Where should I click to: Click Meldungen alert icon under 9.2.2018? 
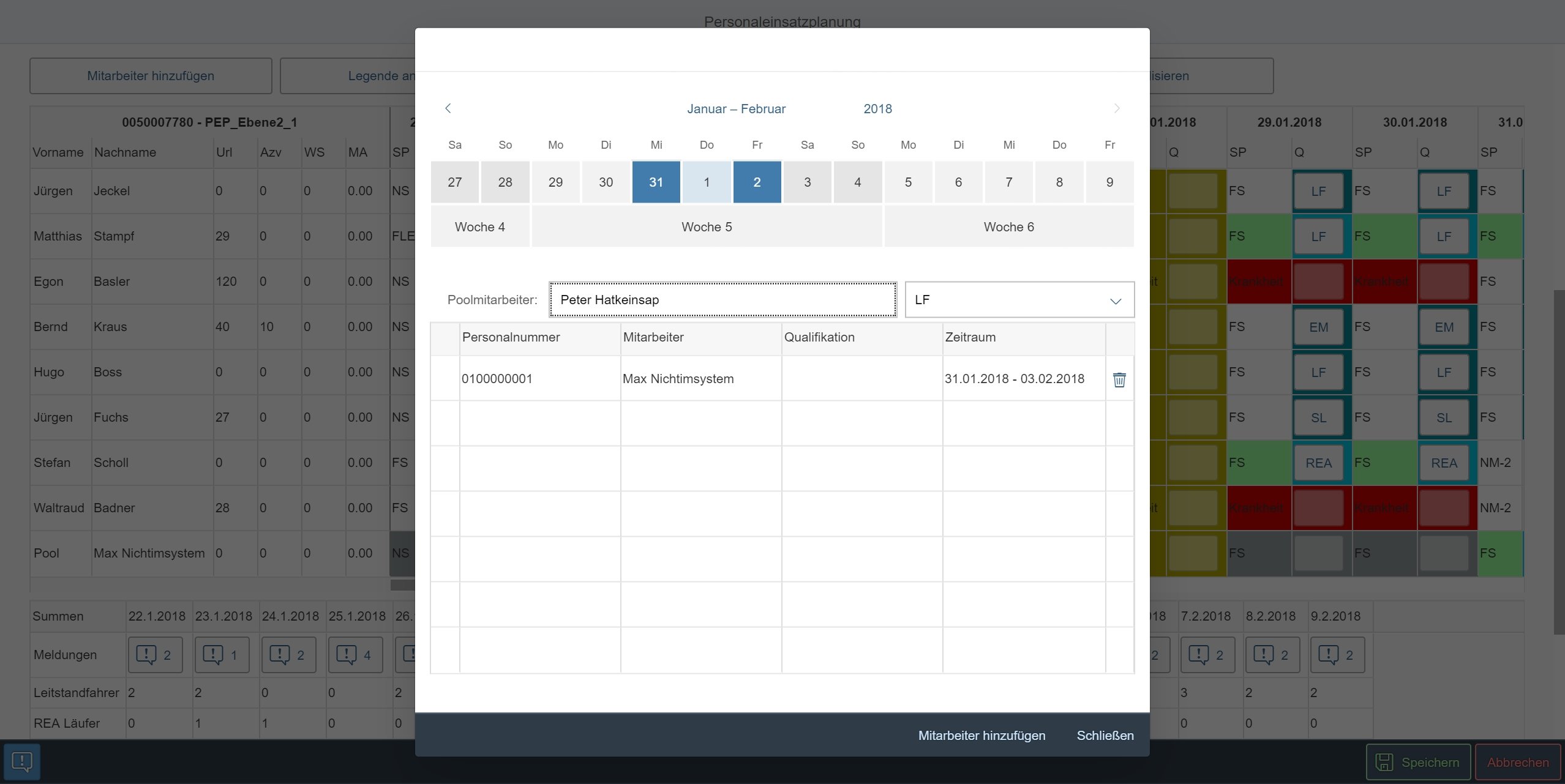click(x=1337, y=655)
